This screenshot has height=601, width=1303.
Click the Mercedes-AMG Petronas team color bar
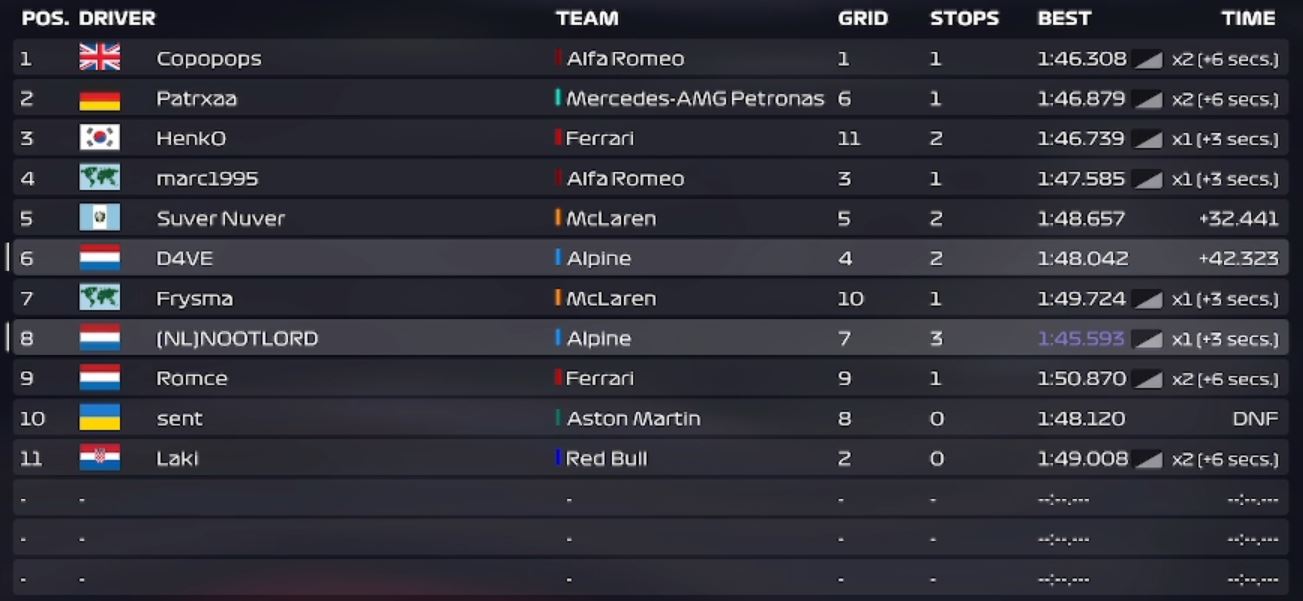558,98
